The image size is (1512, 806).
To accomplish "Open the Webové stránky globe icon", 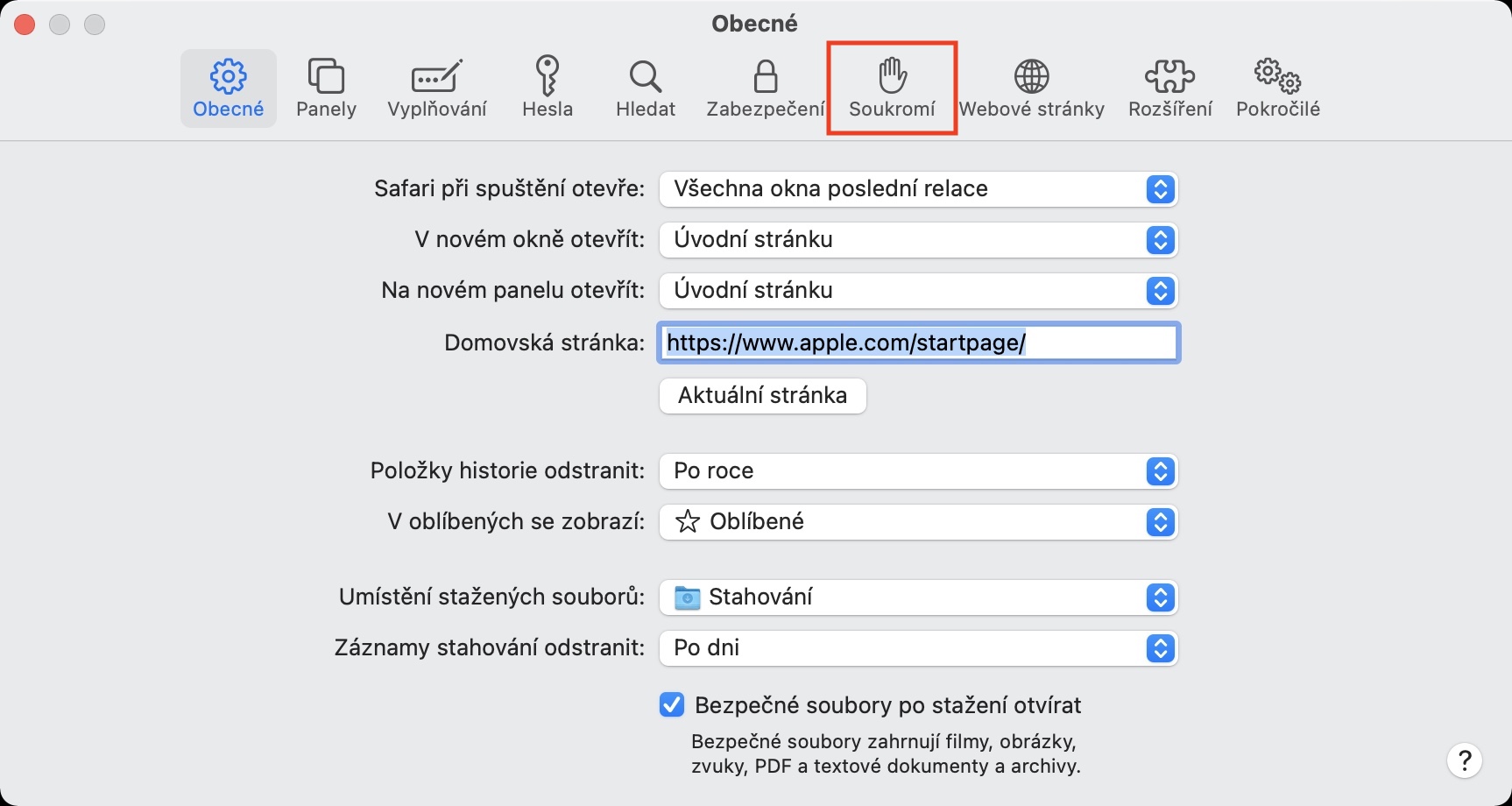I will tap(1031, 76).
